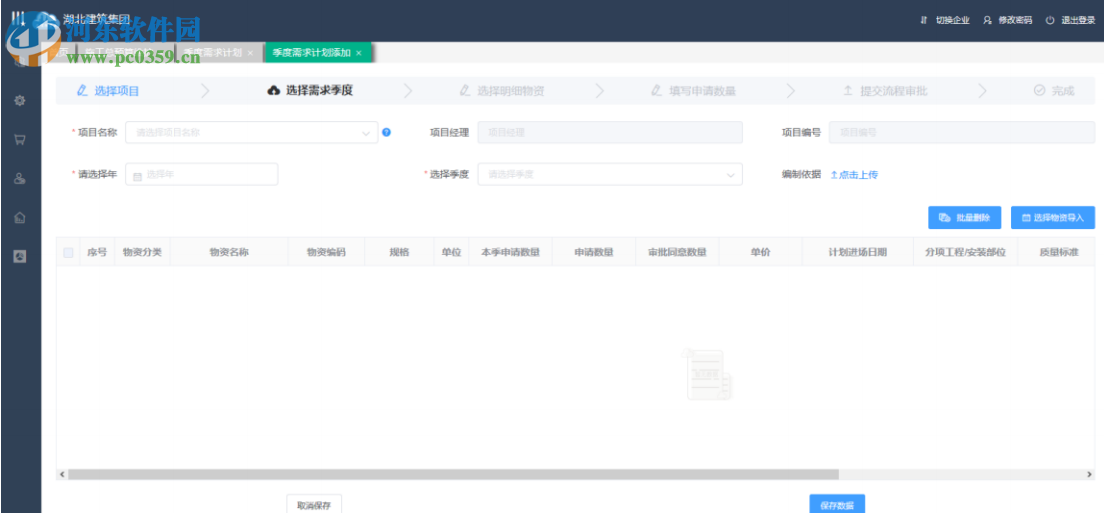The image size is (1104, 513).
Task: Click the switch arrows icon beside 切换企业
Action: click(924, 20)
